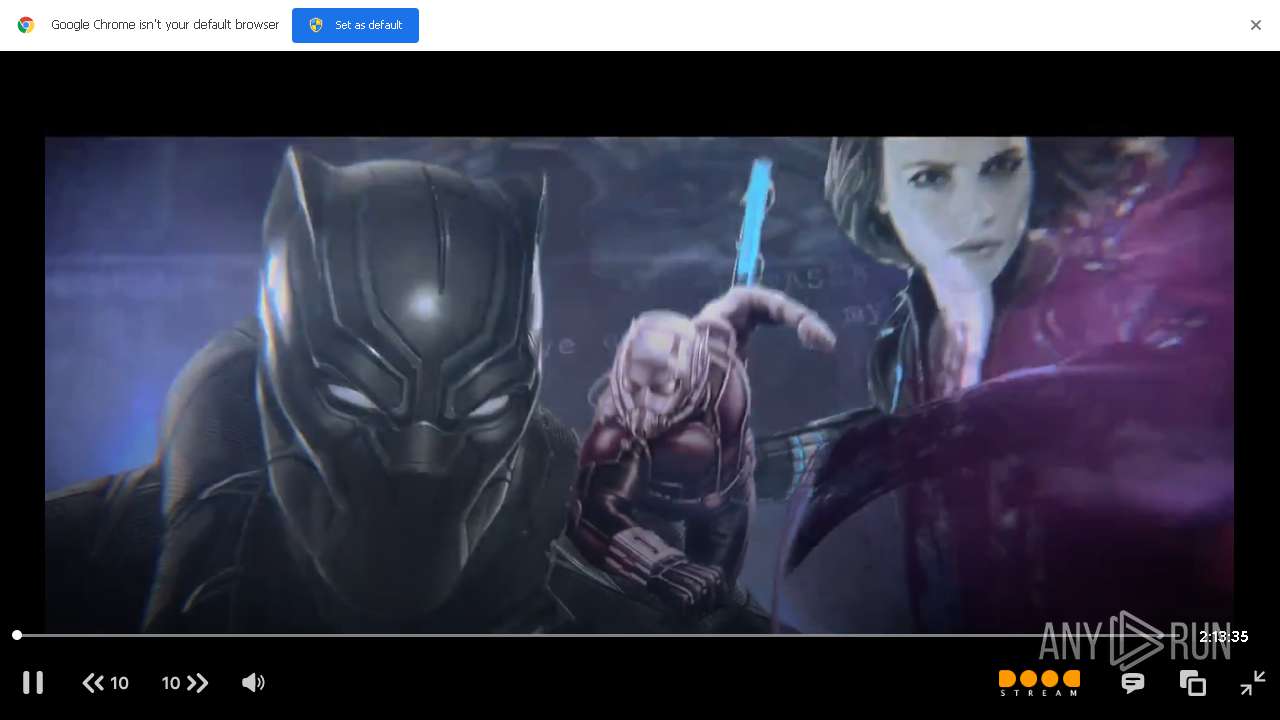Rewind the video 10 seconds
1280x720 pixels.
click(105, 683)
